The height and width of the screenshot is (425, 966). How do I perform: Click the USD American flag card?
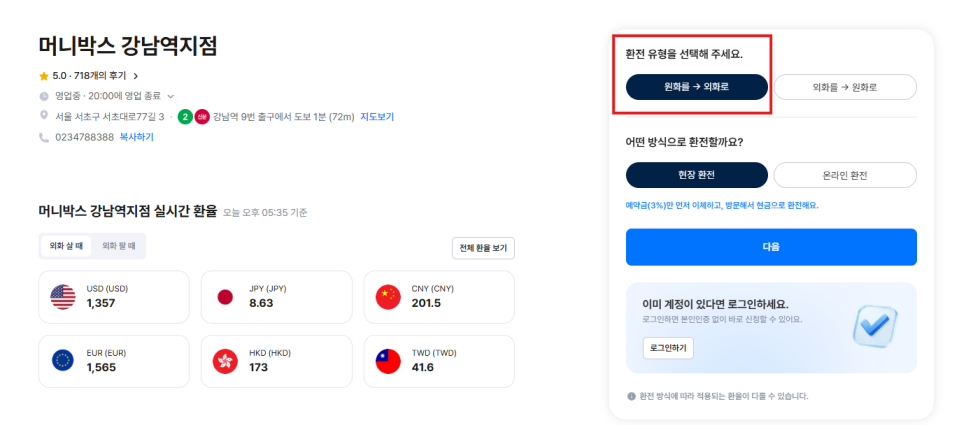coord(114,297)
